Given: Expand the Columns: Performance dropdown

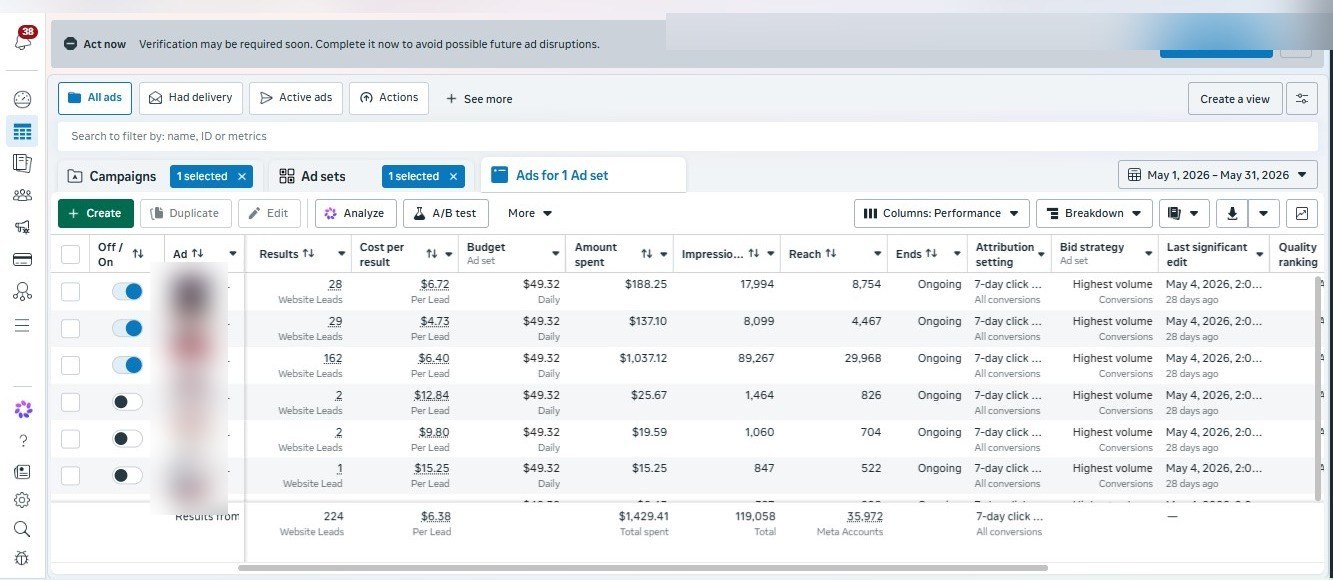Looking at the screenshot, I should click(x=941, y=213).
